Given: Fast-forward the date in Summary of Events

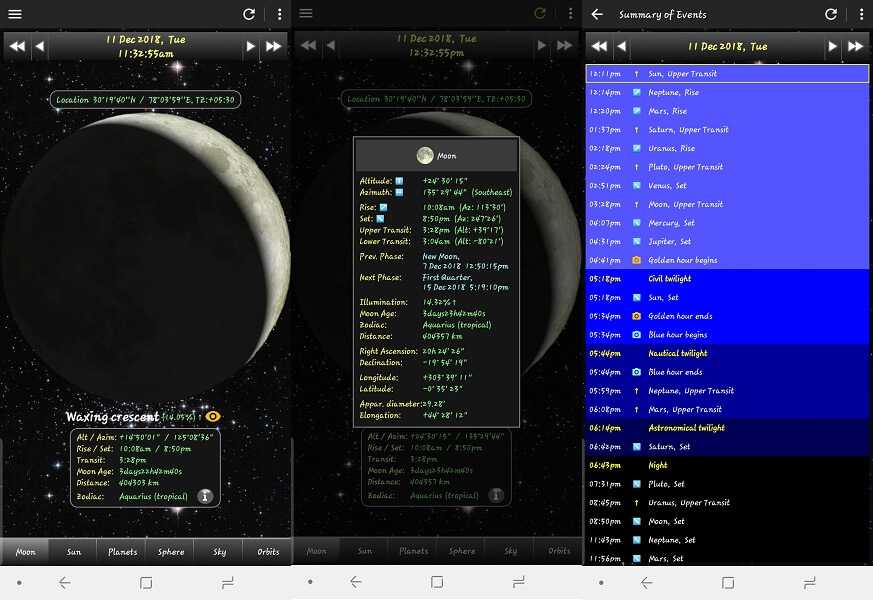Looking at the screenshot, I should pos(855,46).
